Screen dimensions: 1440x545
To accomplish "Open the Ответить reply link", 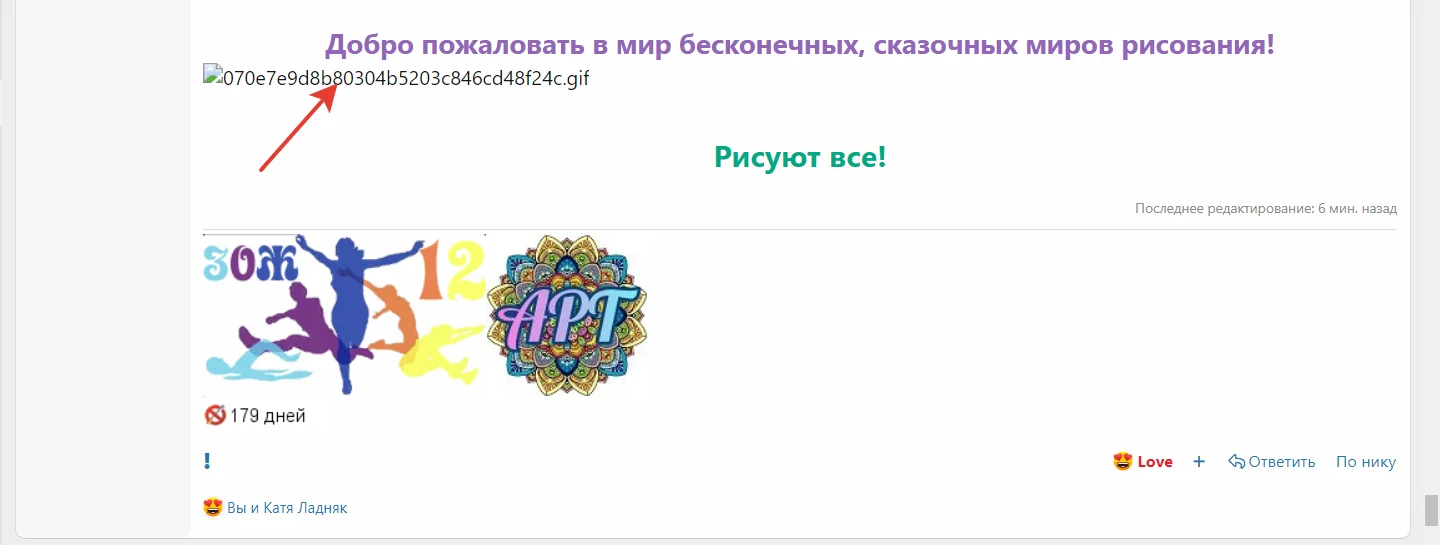I will click(1282, 462).
